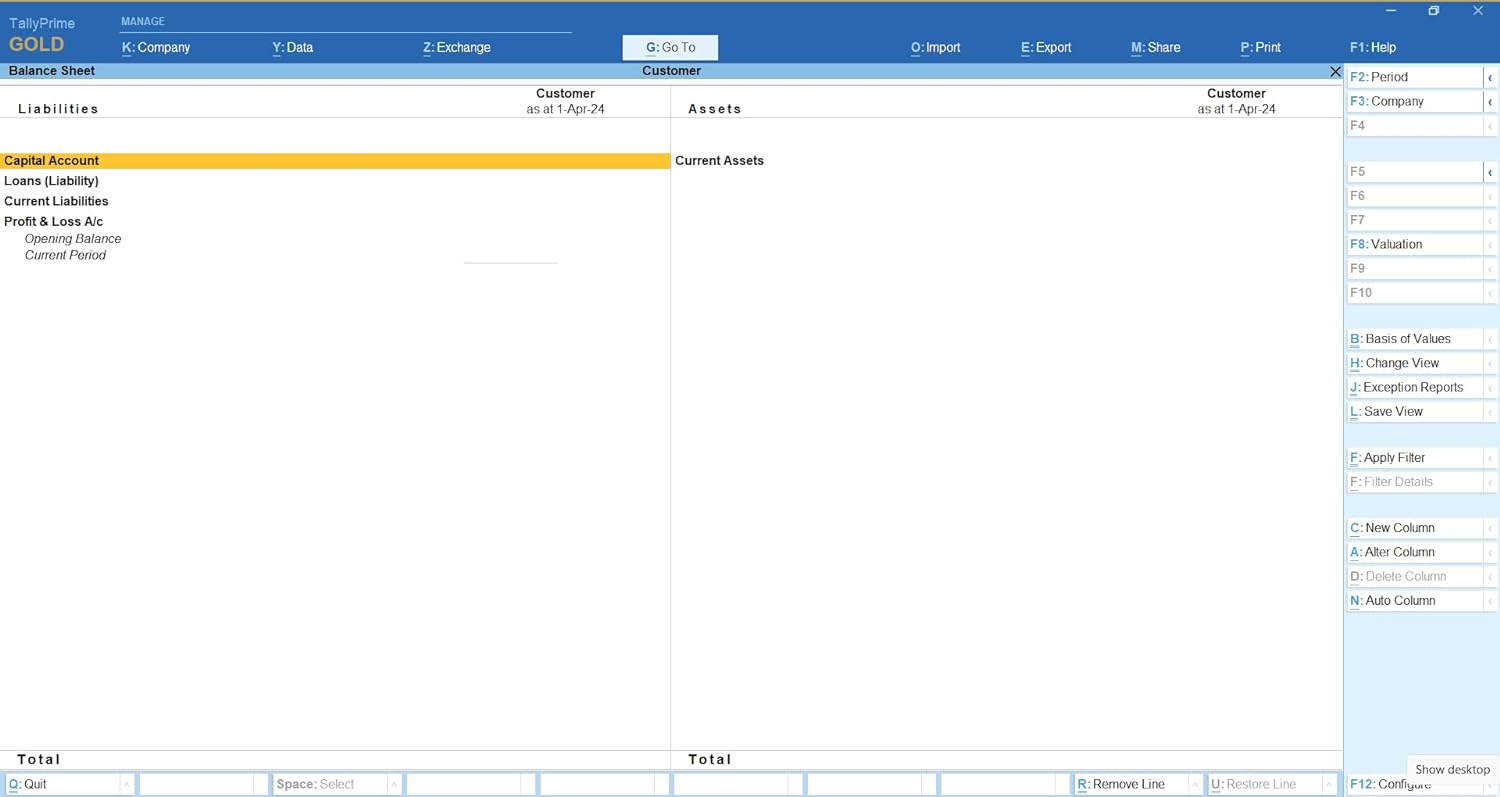Close the Balance Sheet report with X
Screen dimensions: 1500x797
pyautogui.click(x=1335, y=71)
